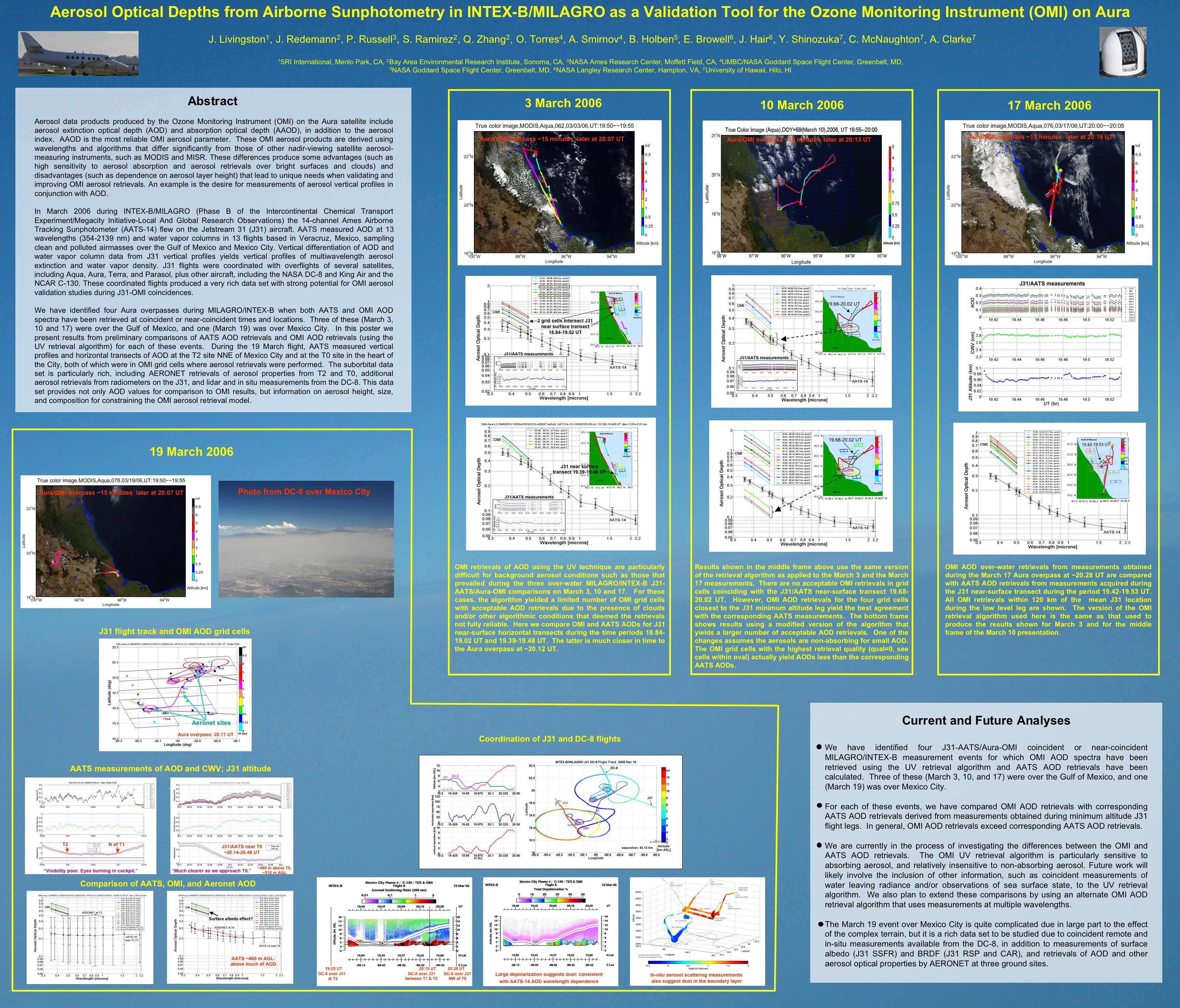Screen dimensions: 1180x1008
Task: Click the sunphotometer dome photo at top right
Action: coord(1122,52)
